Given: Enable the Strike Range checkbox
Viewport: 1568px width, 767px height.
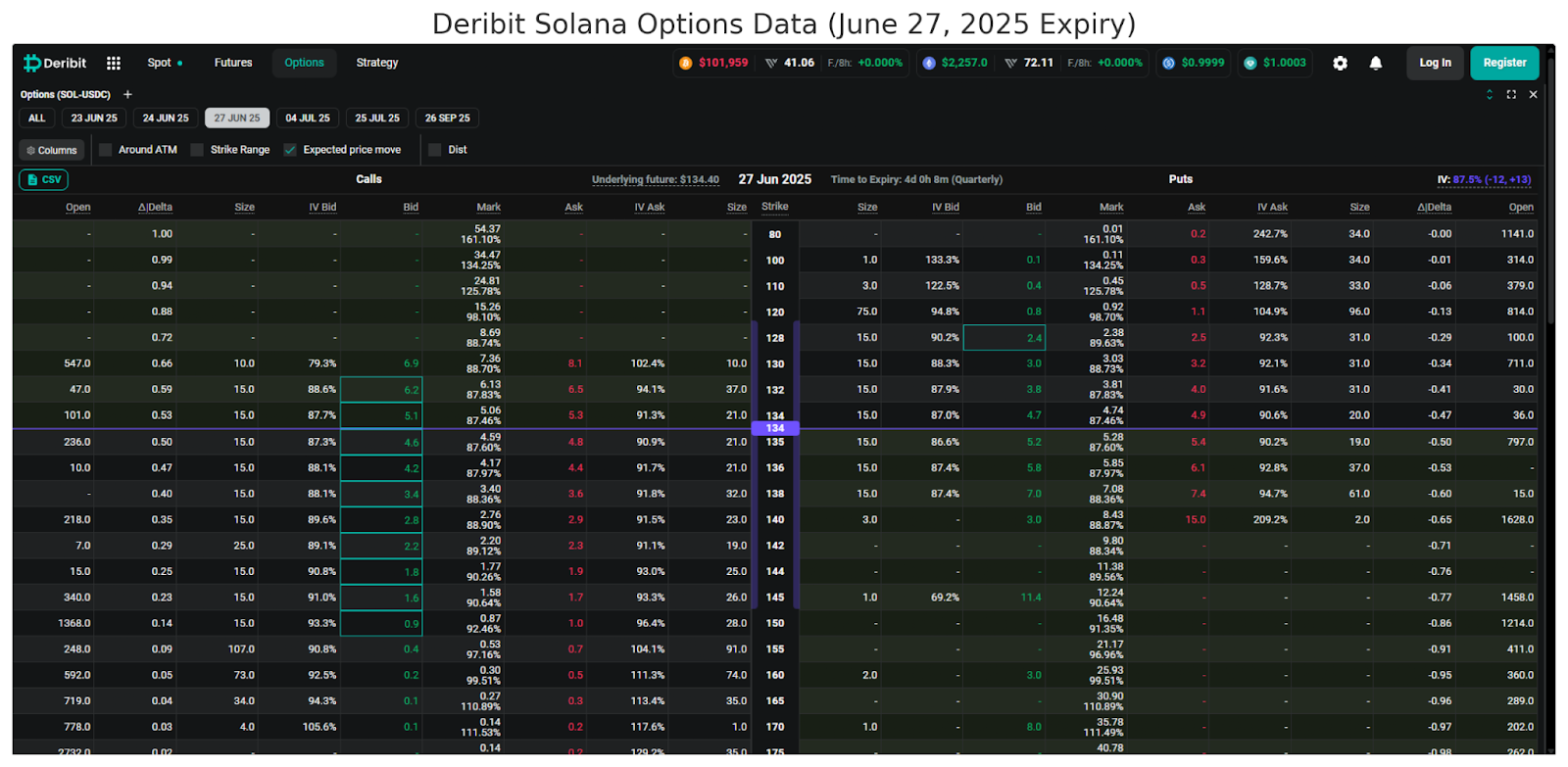Looking at the screenshot, I should tap(198, 150).
